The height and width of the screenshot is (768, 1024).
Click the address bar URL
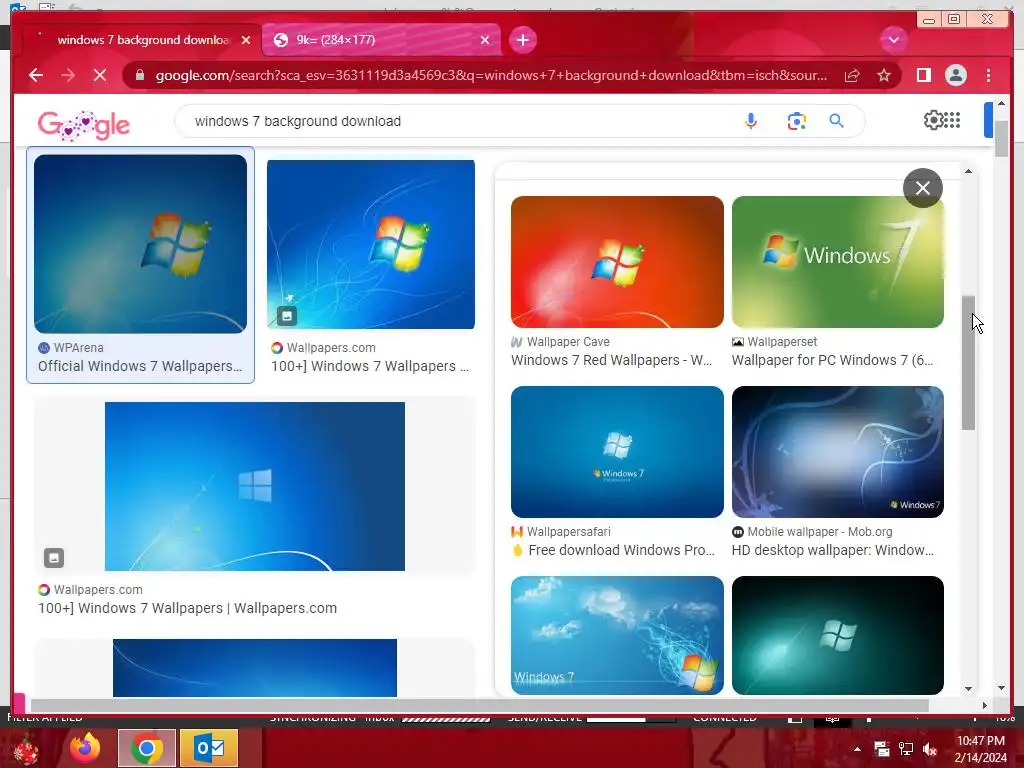pyautogui.click(x=491, y=76)
